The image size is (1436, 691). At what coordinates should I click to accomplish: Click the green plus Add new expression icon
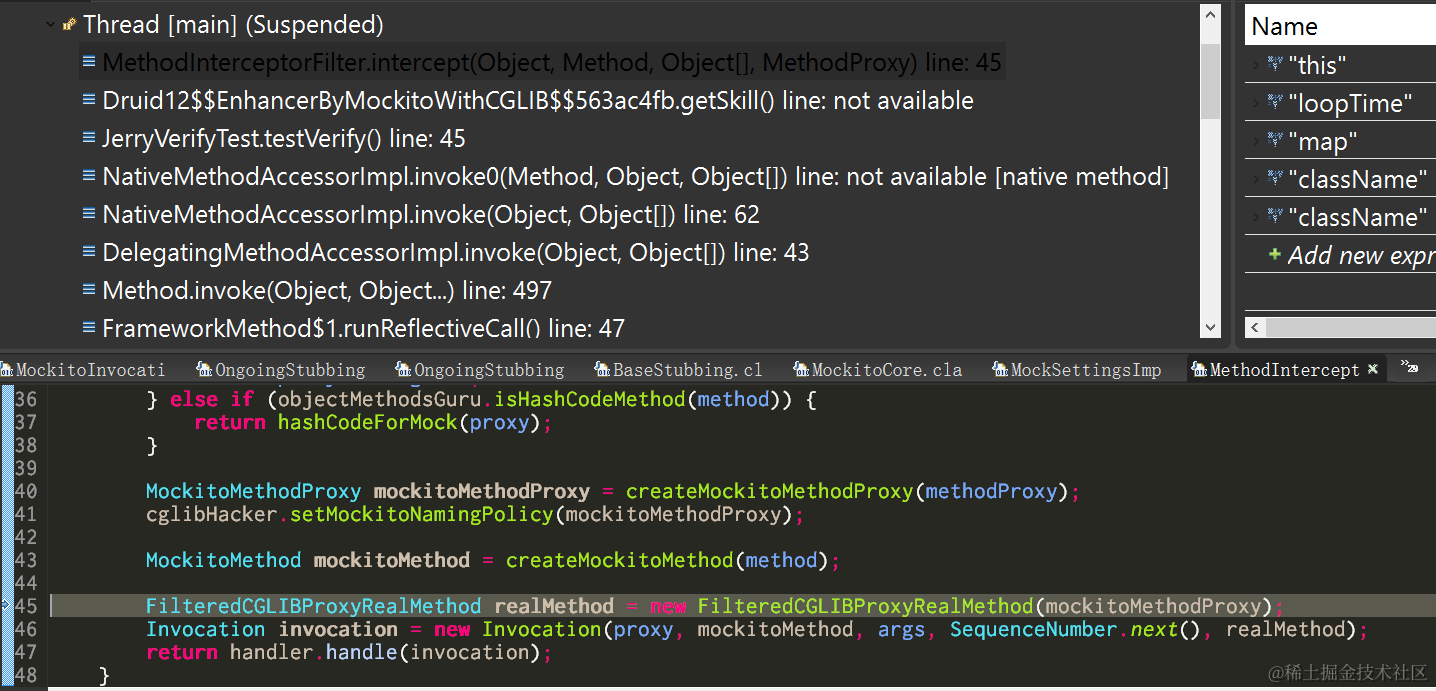[1275, 254]
